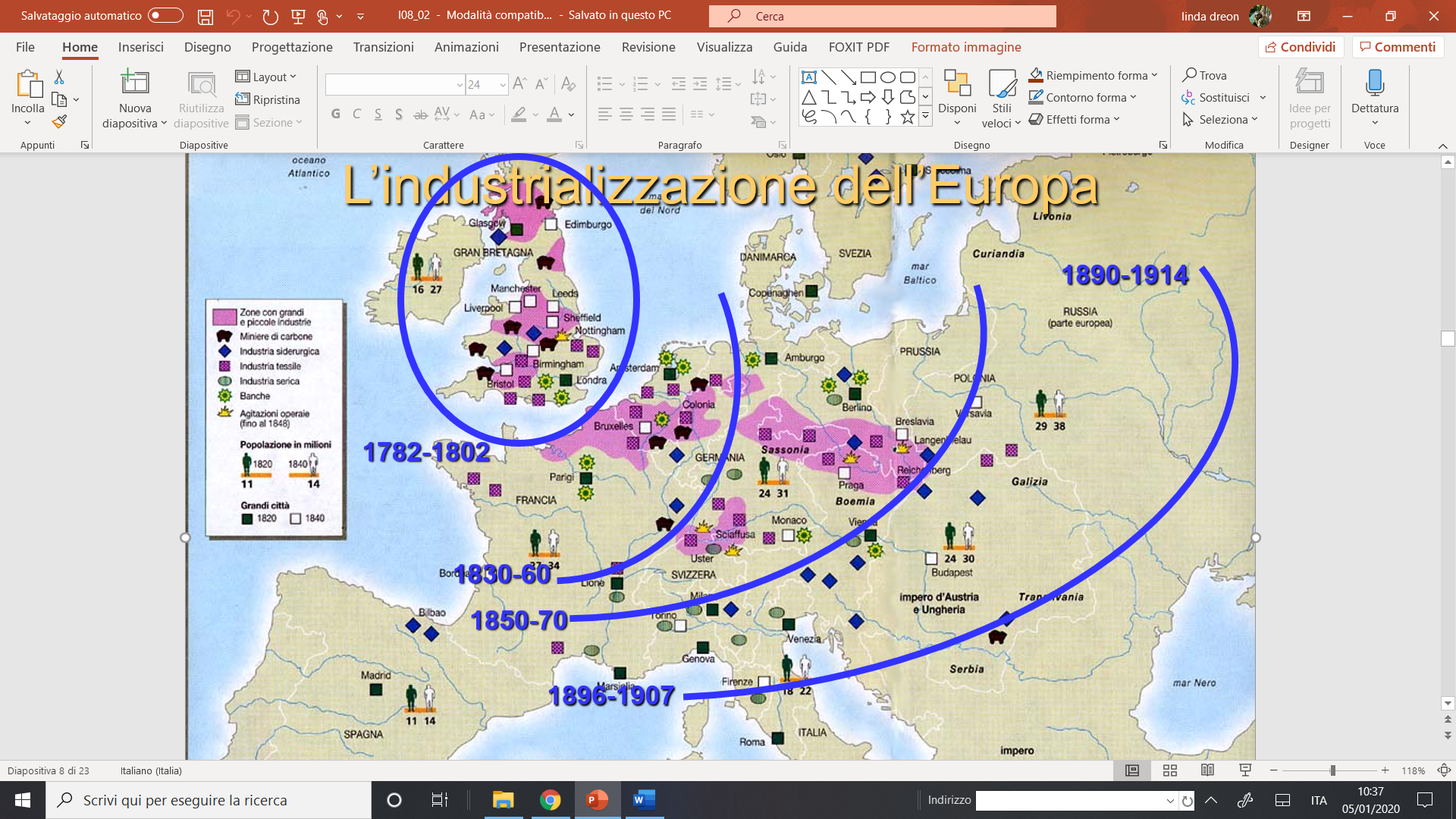Open Layout dropdown
Screen dimensions: 1456x819
(x=265, y=77)
